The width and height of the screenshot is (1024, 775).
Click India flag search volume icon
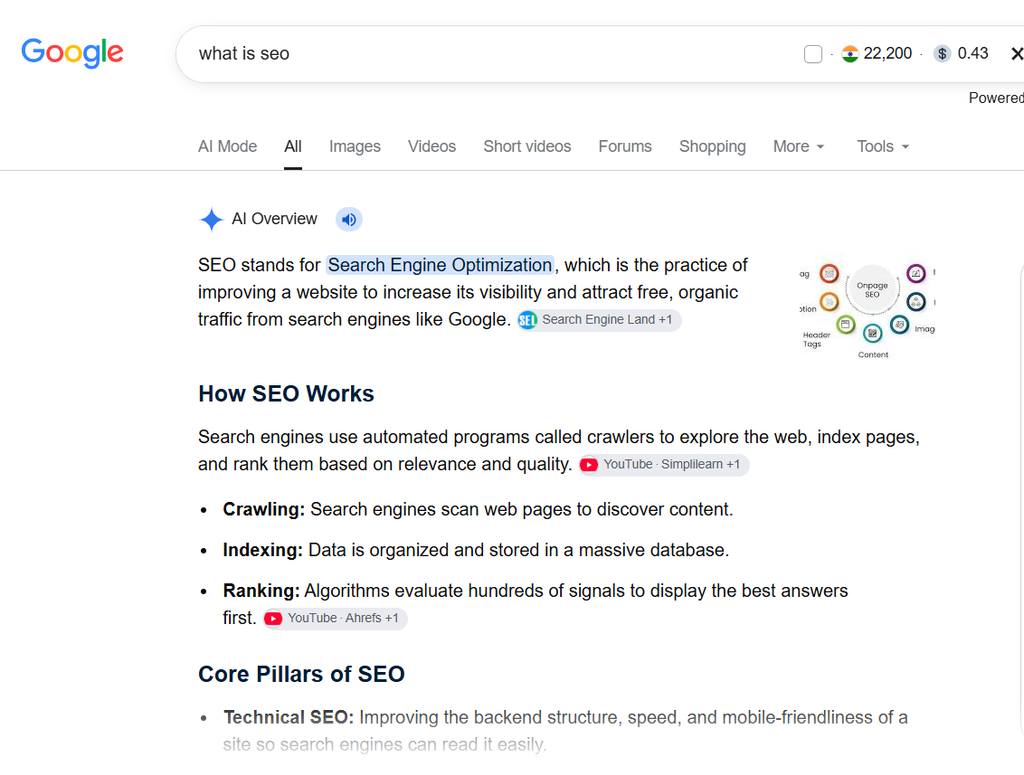pos(850,54)
